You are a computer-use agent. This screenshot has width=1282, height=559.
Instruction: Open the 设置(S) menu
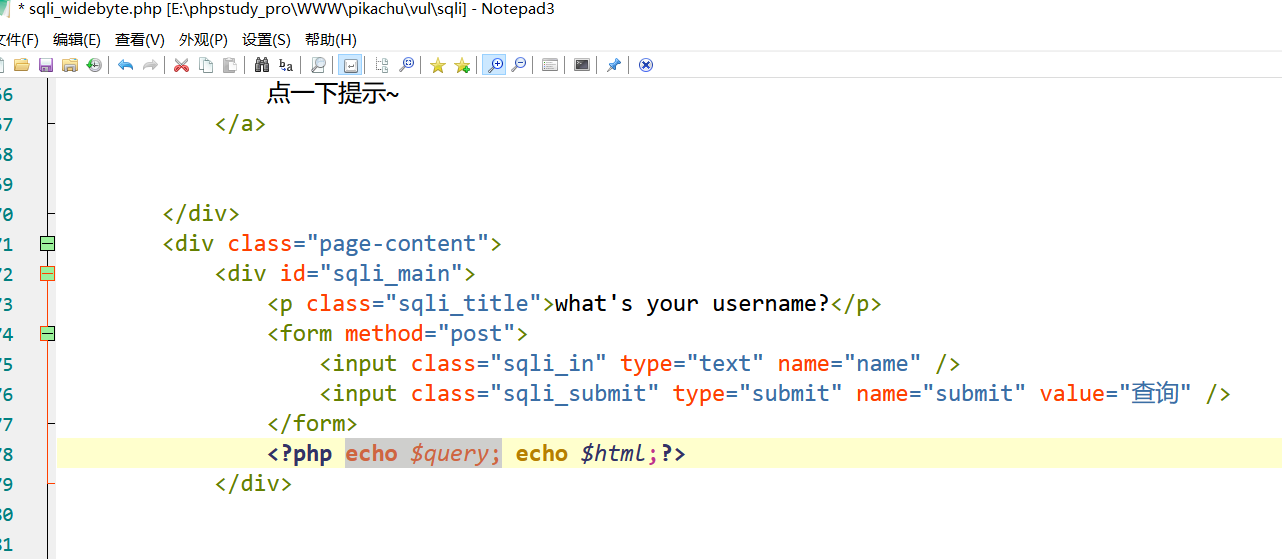tap(266, 40)
